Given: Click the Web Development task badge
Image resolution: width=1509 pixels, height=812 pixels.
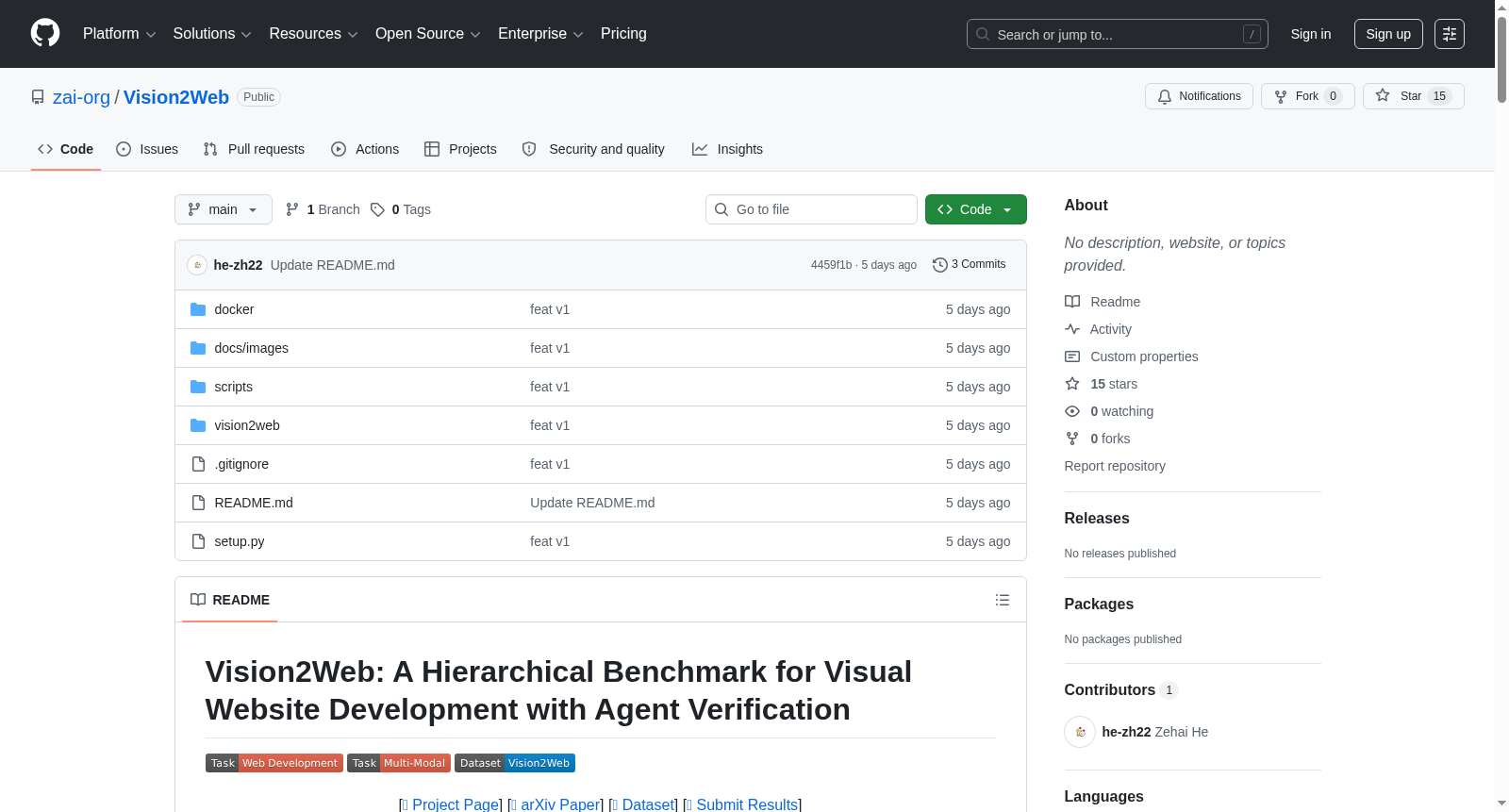Looking at the screenshot, I should (x=274, y=763).
